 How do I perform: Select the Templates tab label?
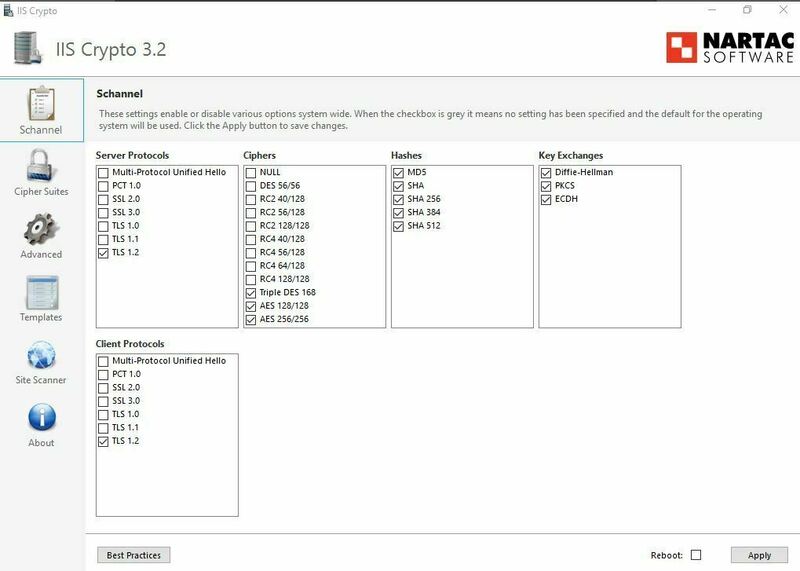(41, 317)
